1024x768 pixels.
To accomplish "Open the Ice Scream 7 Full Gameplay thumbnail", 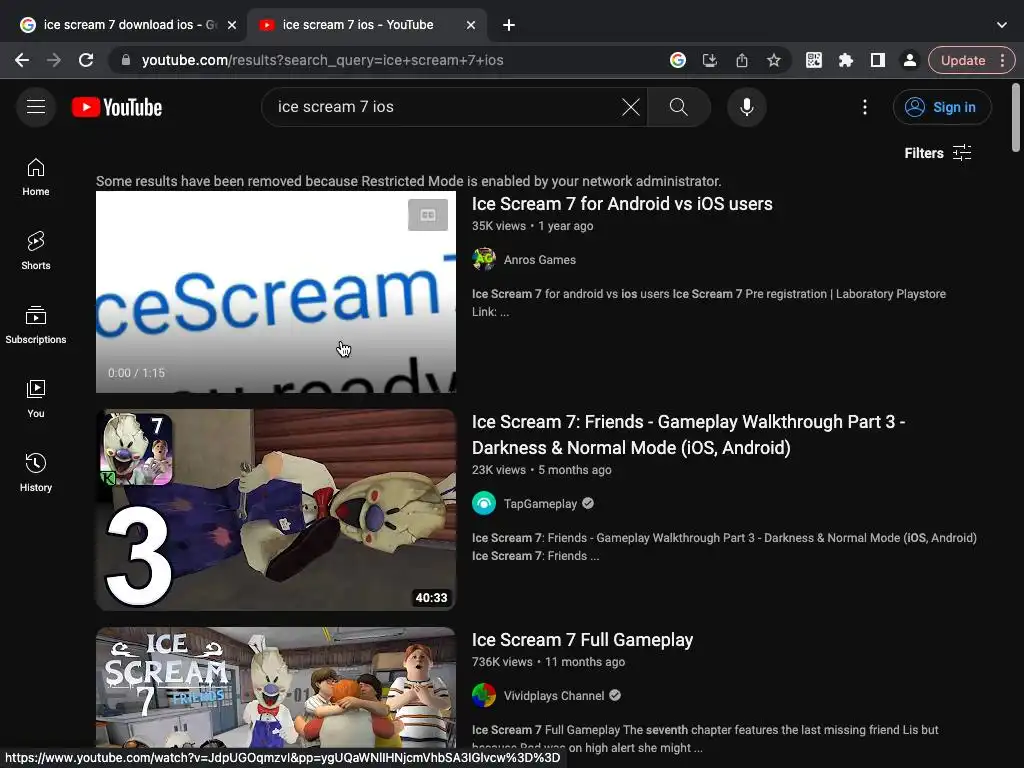I will click(x=276, y=687).
